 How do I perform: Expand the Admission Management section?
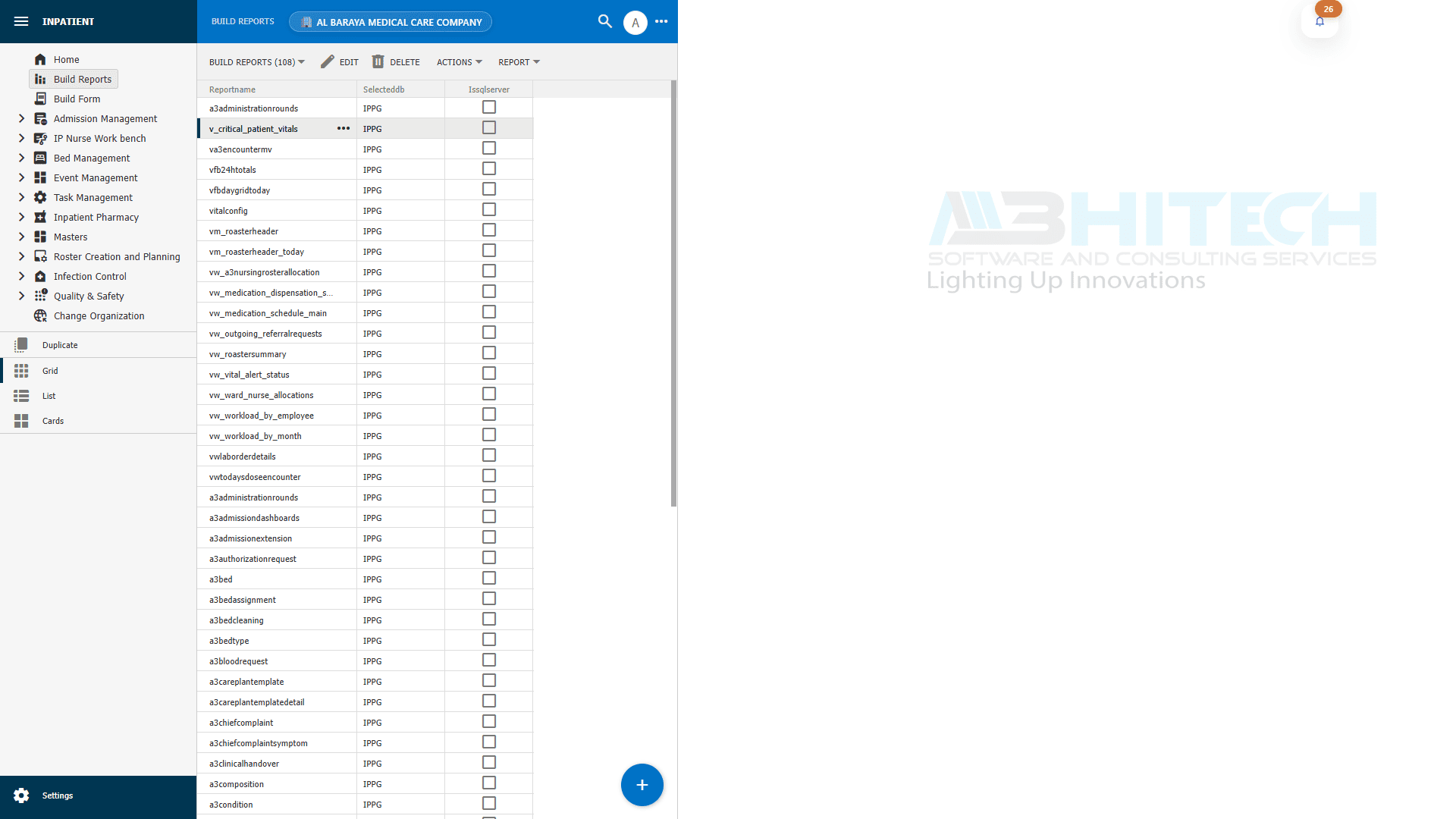click(x=106, y=118)
